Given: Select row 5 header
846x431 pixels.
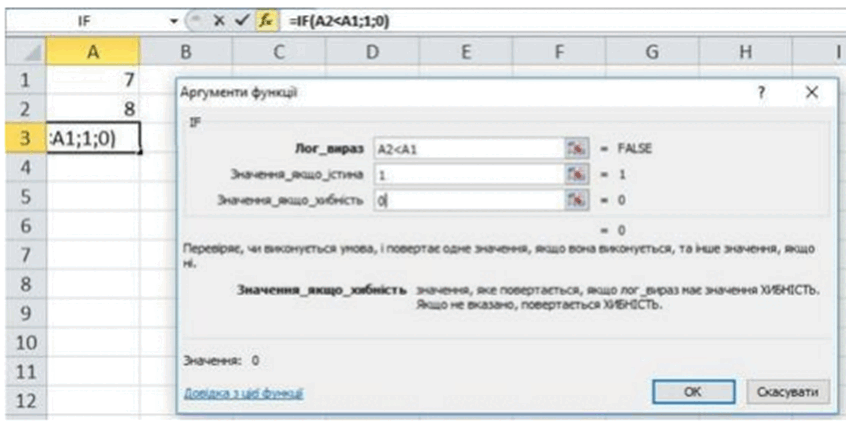Looking at the screenshot, I should [25, 197].
